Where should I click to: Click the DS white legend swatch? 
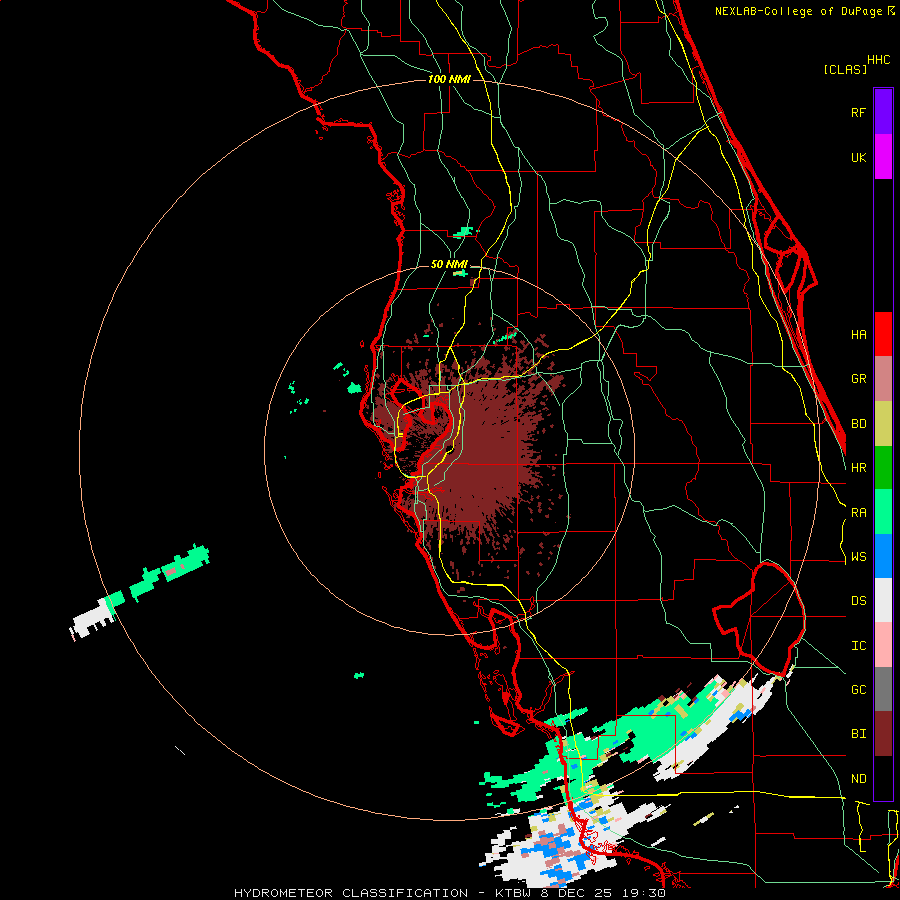[x=883, y=600]
